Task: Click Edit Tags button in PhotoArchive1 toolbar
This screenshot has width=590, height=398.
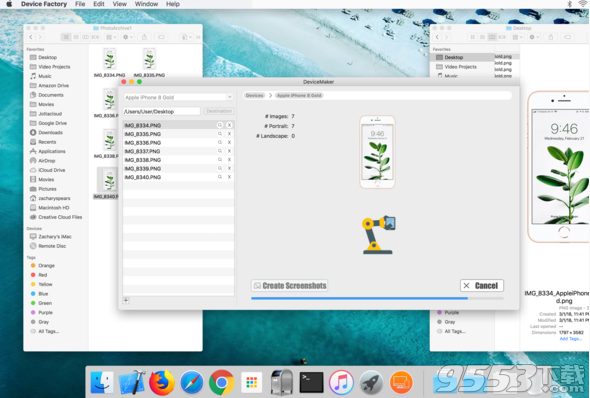Action: pyautogui.click(x=161, y=37)
